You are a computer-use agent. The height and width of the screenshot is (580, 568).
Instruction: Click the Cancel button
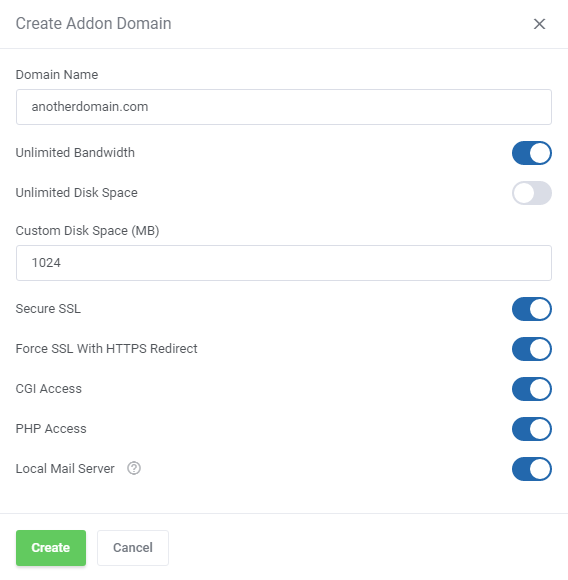tap(133, 548)
